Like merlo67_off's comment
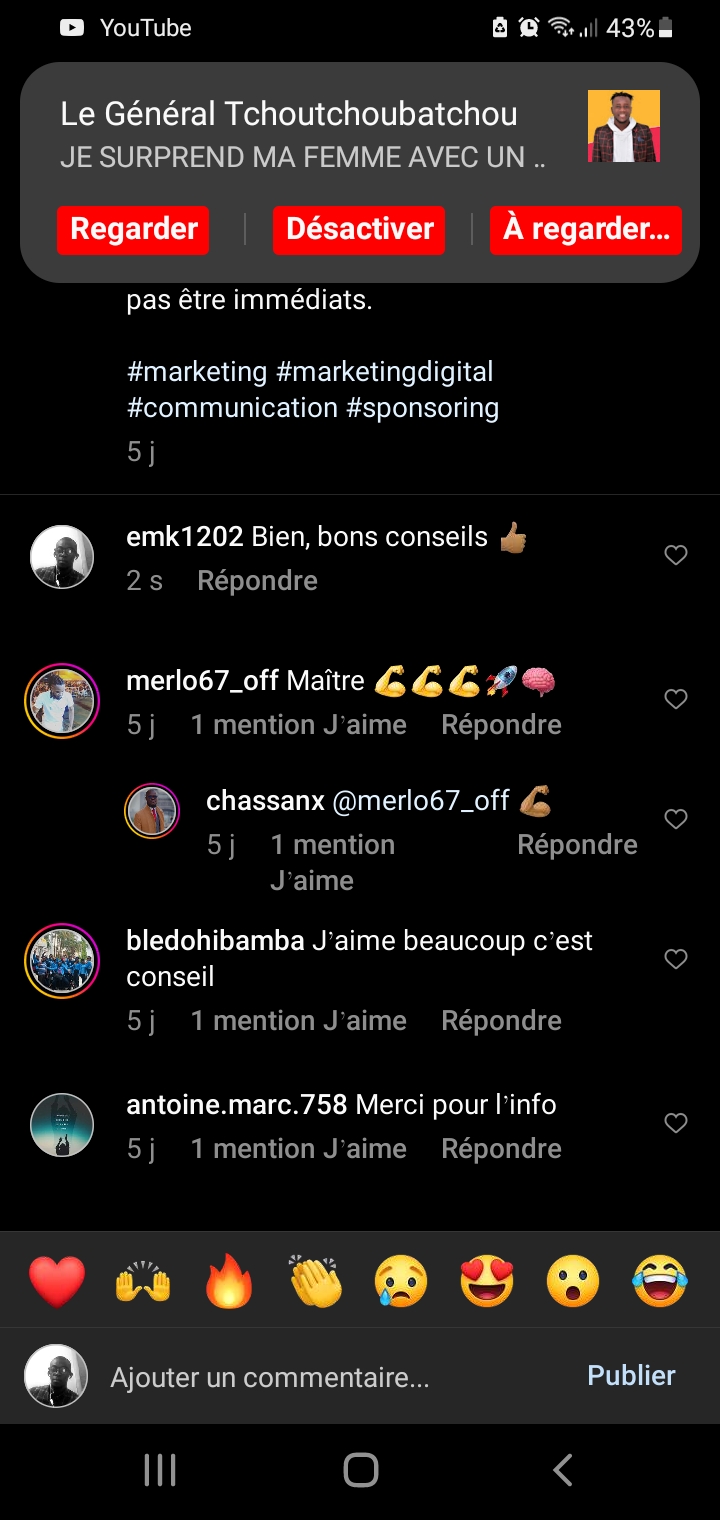This screenshot has width=720, height=1520. (676, 699)
